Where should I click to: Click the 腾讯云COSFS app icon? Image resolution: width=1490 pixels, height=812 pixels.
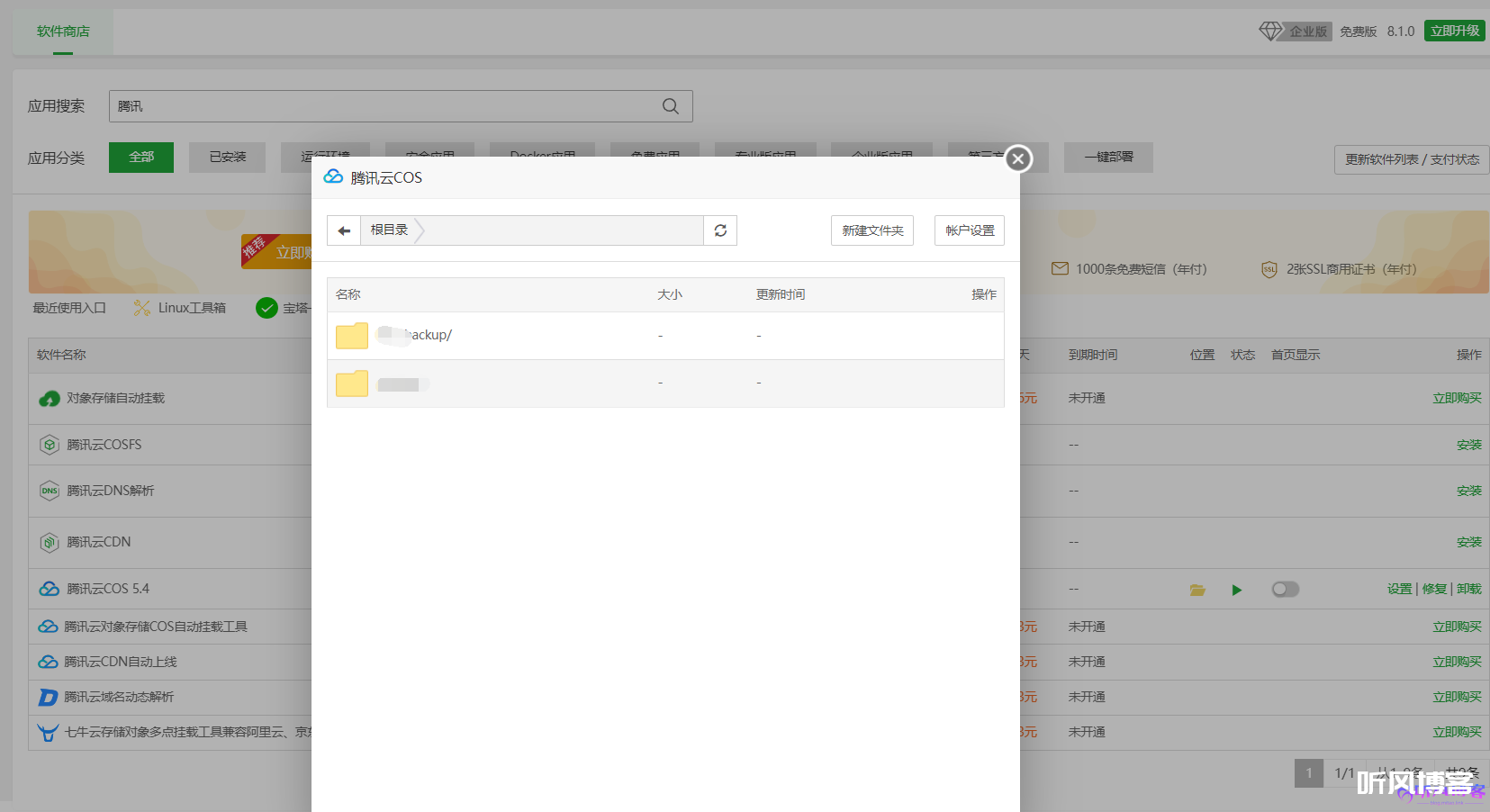[x=50, y=445]
